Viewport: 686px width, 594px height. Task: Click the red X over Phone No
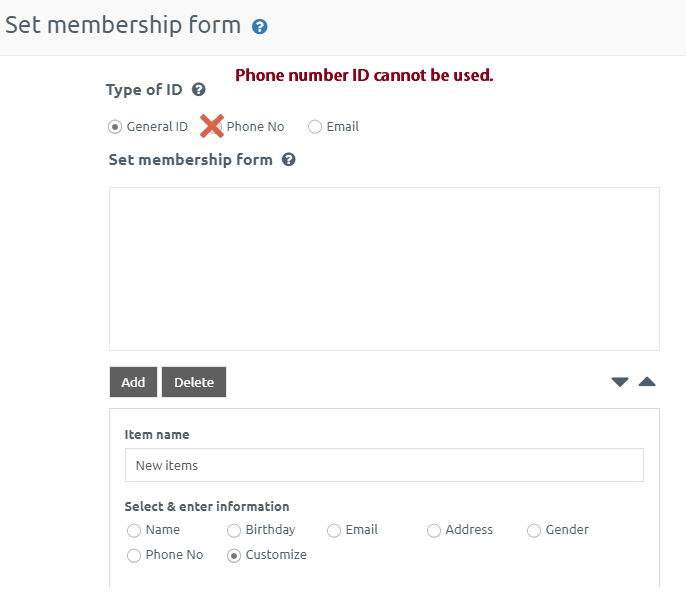211,126
